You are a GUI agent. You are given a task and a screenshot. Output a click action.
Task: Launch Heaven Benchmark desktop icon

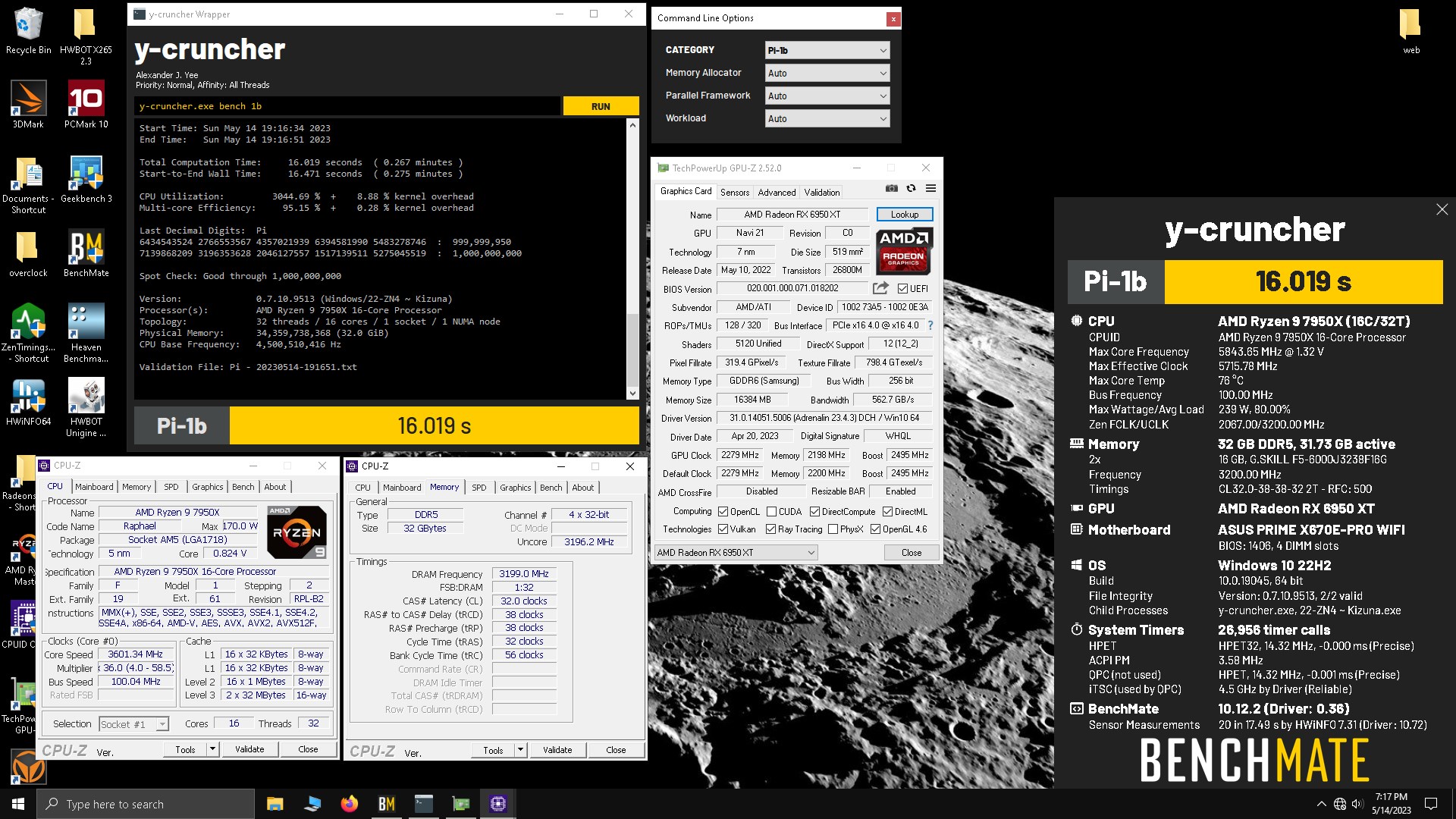[x=86, y=334]
